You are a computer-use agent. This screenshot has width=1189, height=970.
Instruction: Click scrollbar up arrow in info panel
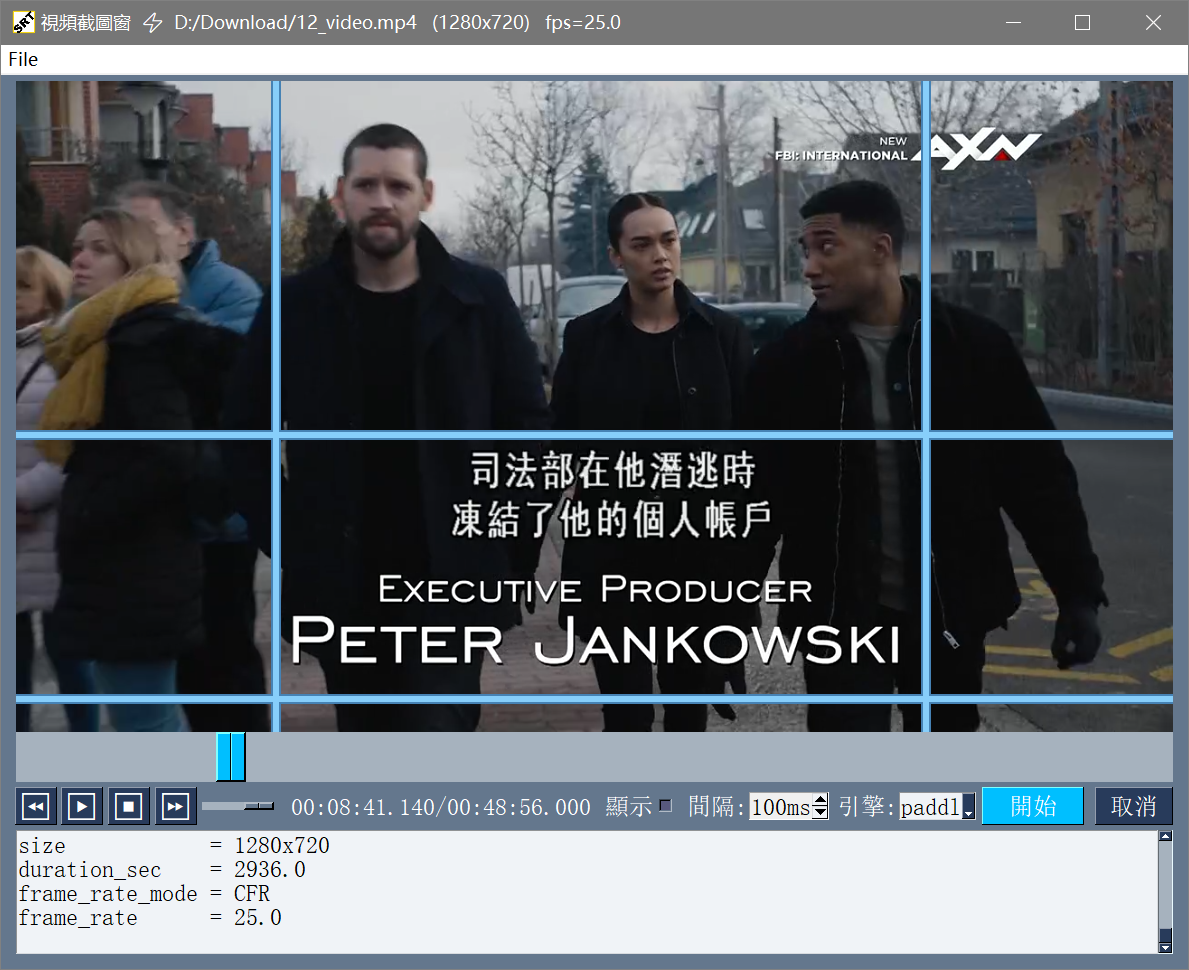pyautogui.click(x=1165, y=837)
